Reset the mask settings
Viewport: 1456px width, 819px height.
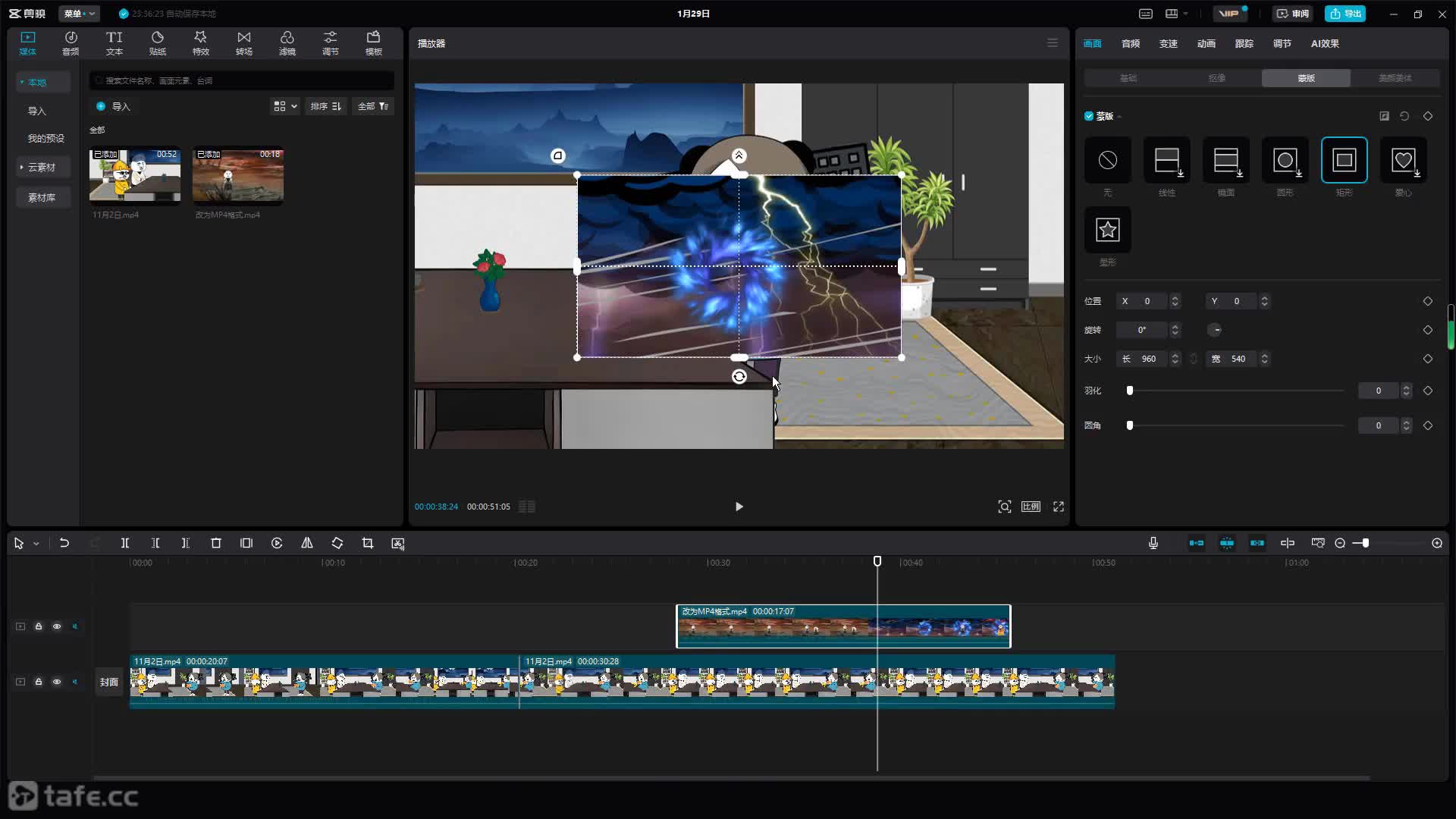pyautogui.click(x=1404, y=116)
